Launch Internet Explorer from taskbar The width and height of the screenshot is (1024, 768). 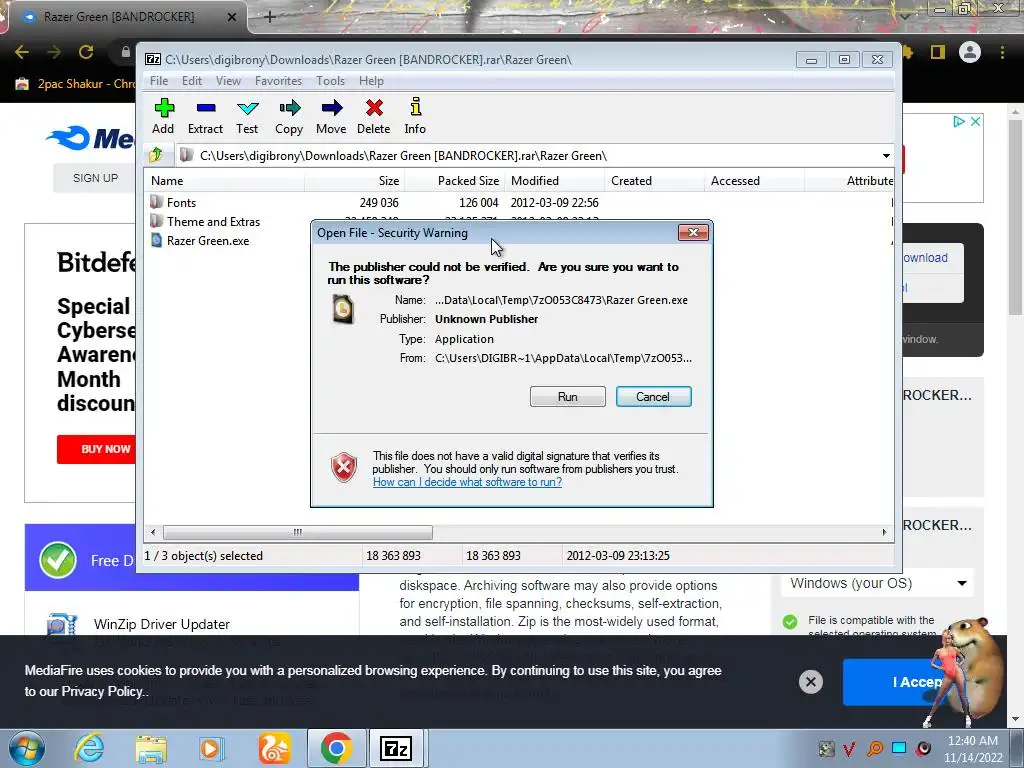coord(89,748)
